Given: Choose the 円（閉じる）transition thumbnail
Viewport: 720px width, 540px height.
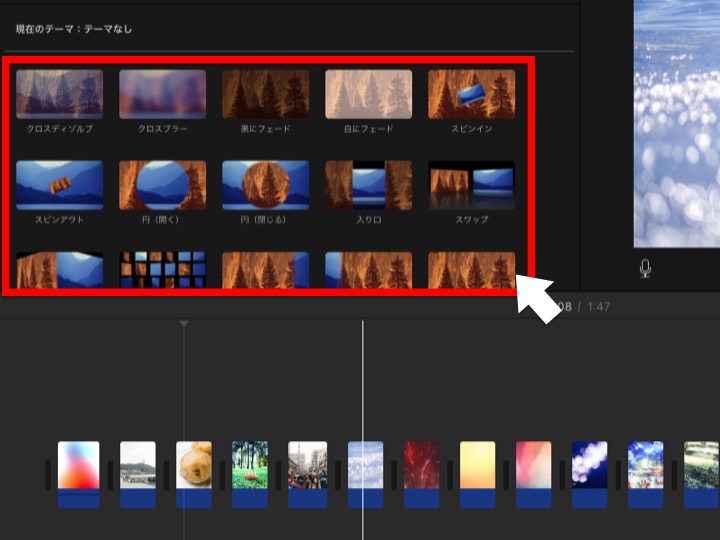Looking at the screenshot, I should click(265, 185).
